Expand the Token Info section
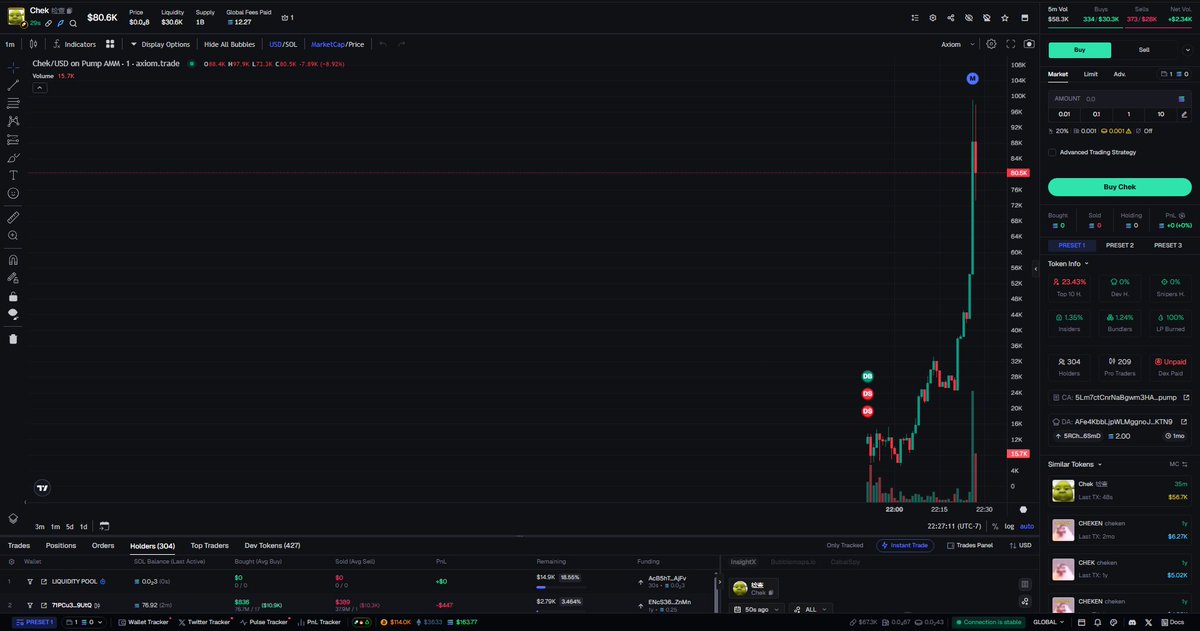Viewport: 1200px width, 631px height. coord(1066,263)
